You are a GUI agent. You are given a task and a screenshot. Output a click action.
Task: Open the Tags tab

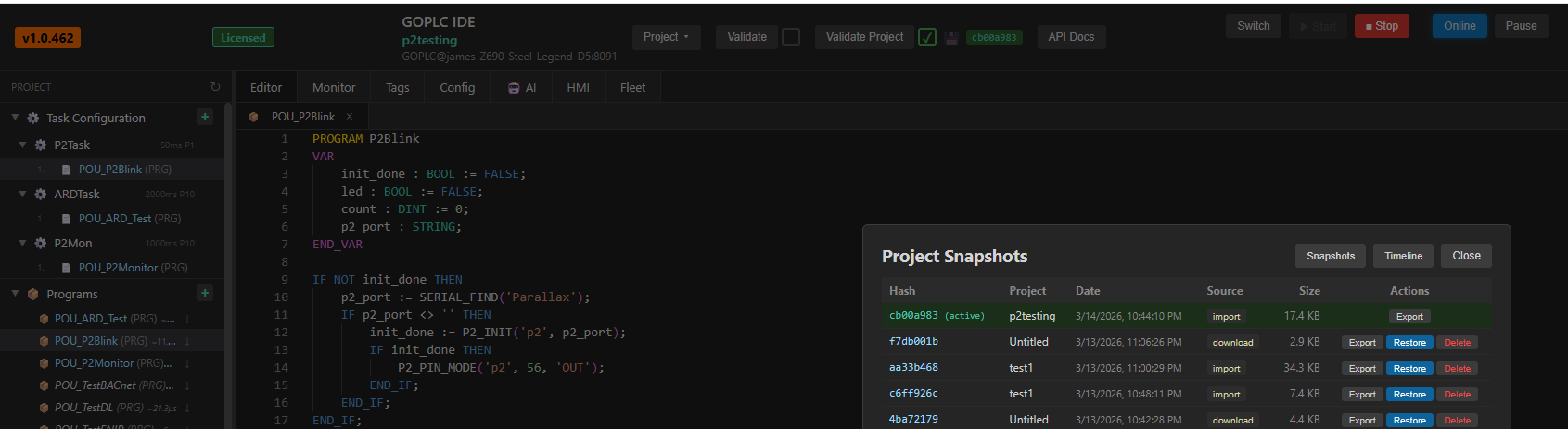pos(398,87)
